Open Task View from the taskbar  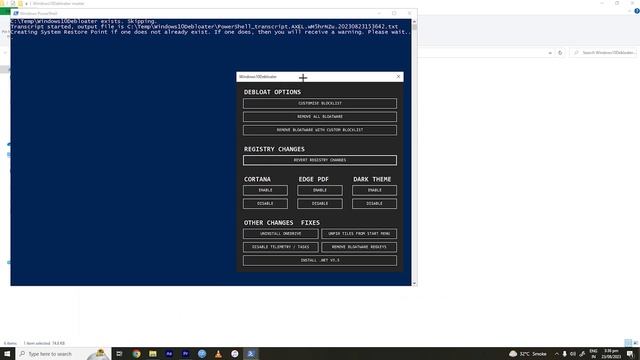(x=119, y=354)
